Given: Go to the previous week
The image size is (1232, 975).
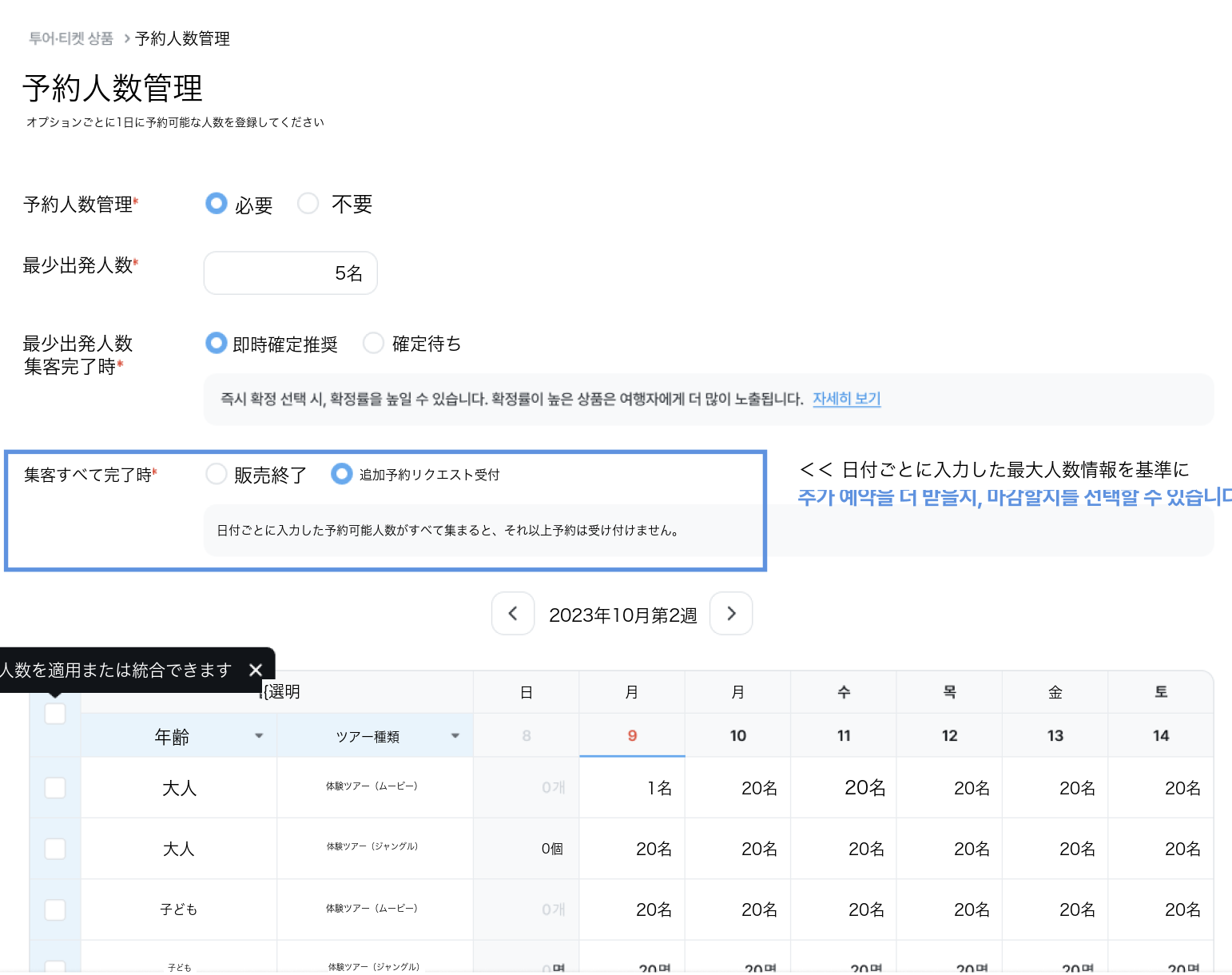Looking at the screenshot, I should point(513,614).
